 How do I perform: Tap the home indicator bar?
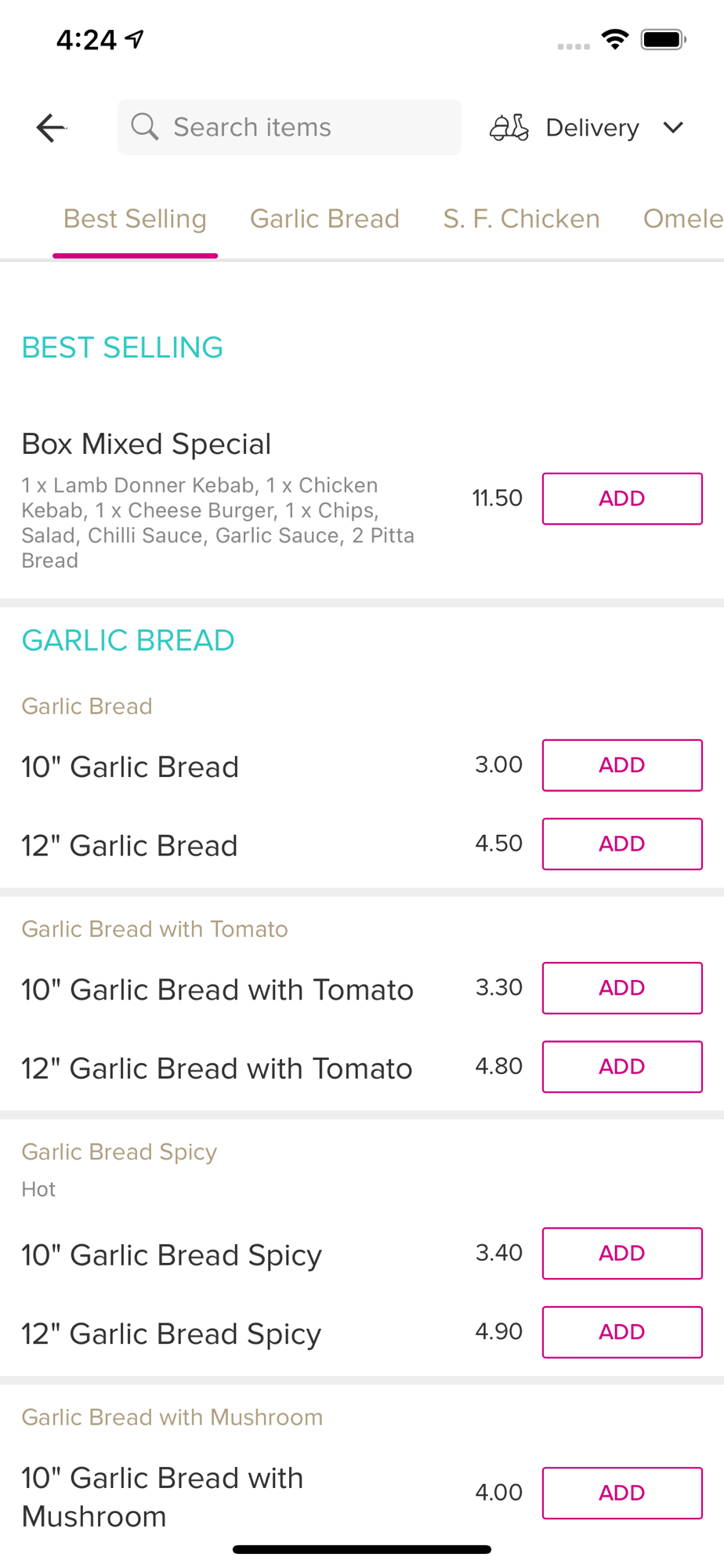click(362, 1549)
